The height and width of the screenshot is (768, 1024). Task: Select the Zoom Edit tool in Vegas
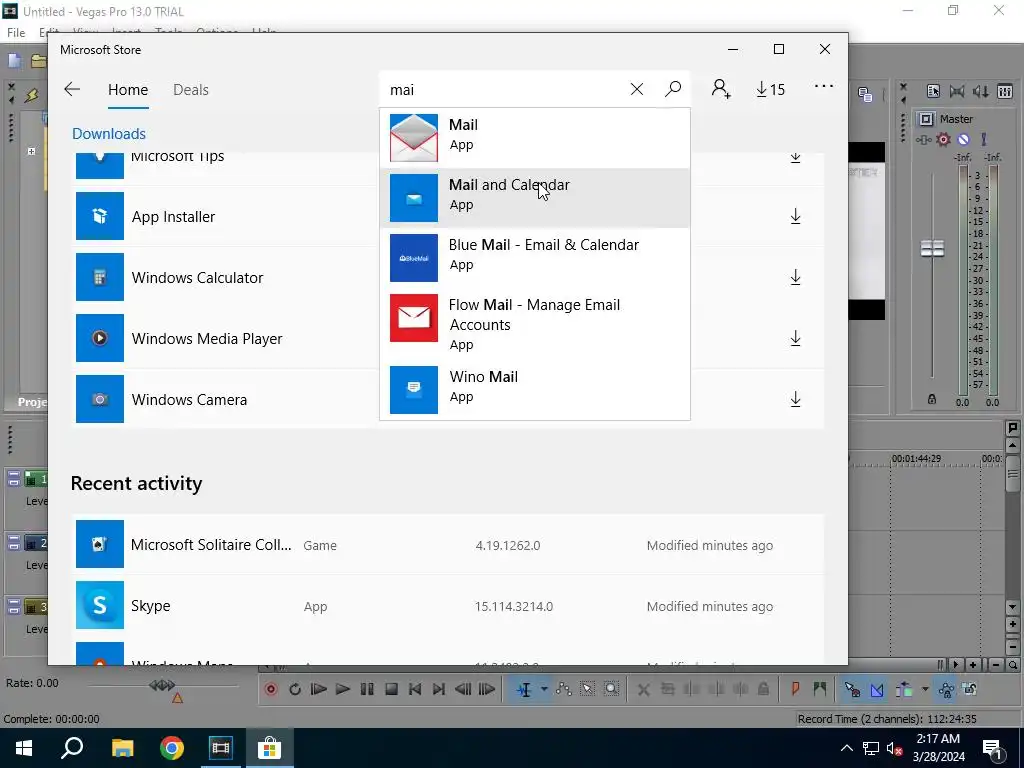pos(611,689)
